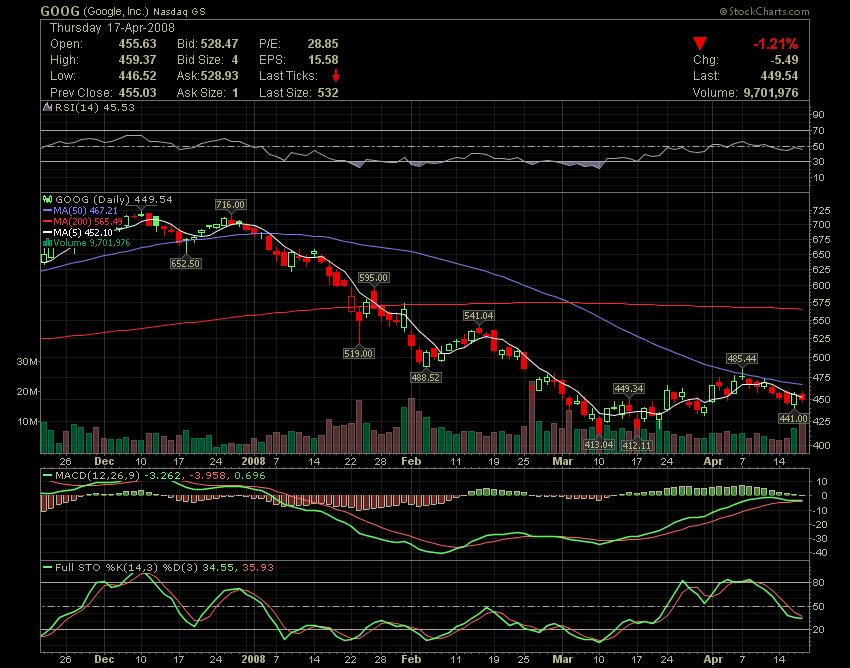Click the Prev Close value 455.03
This screenshot has width=850, height=668.
[x=138, y=93]
